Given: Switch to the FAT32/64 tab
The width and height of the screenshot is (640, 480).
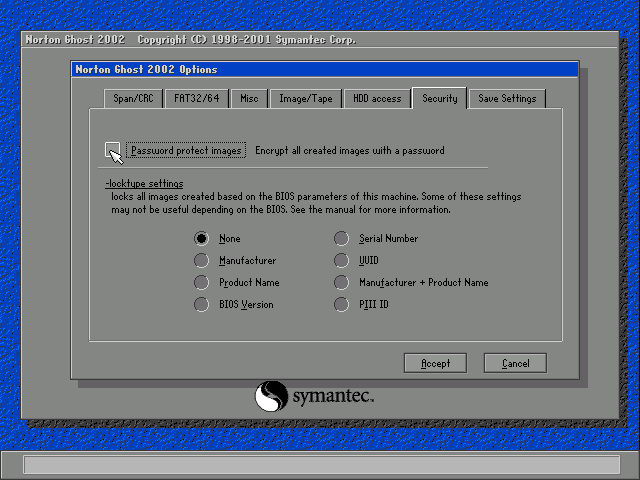Looking at the screenshot, I should (x=197, y=98).
